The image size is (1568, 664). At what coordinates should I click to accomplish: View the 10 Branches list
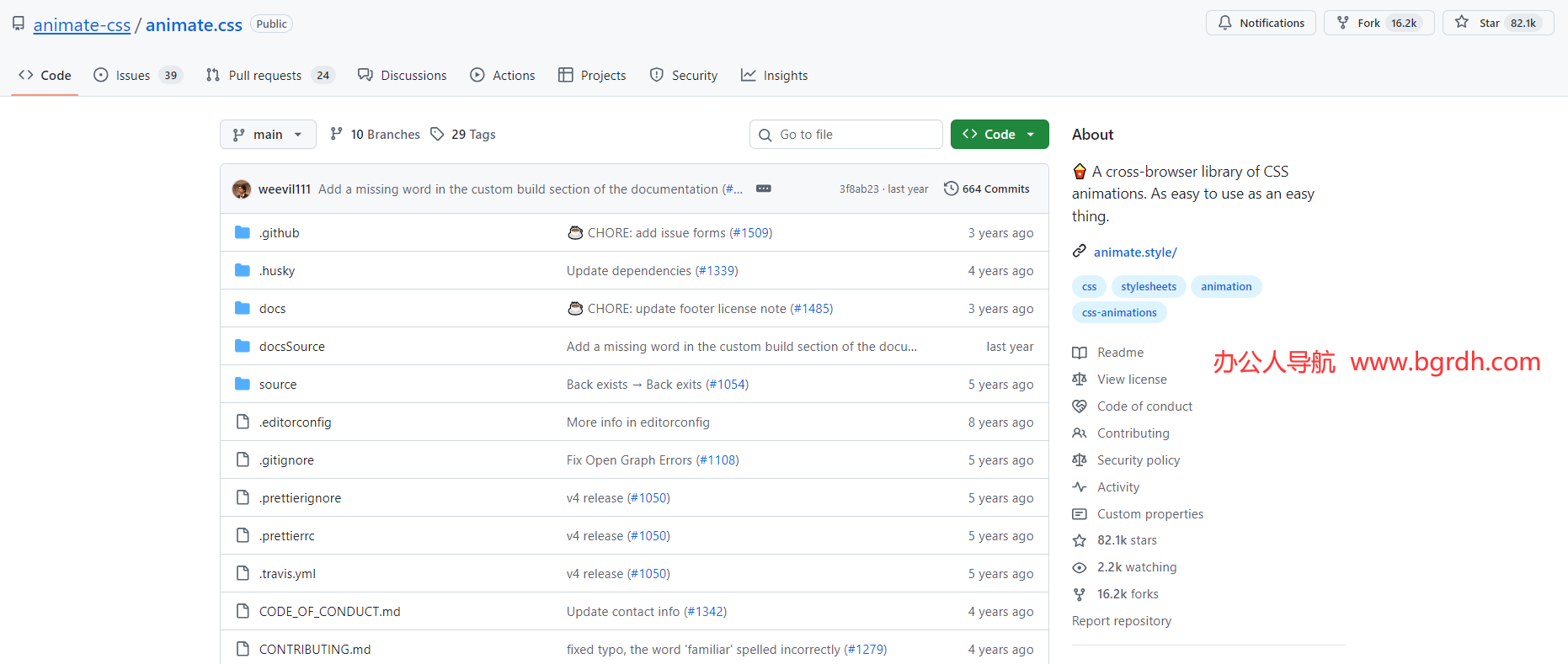click(x=375, y=135)
